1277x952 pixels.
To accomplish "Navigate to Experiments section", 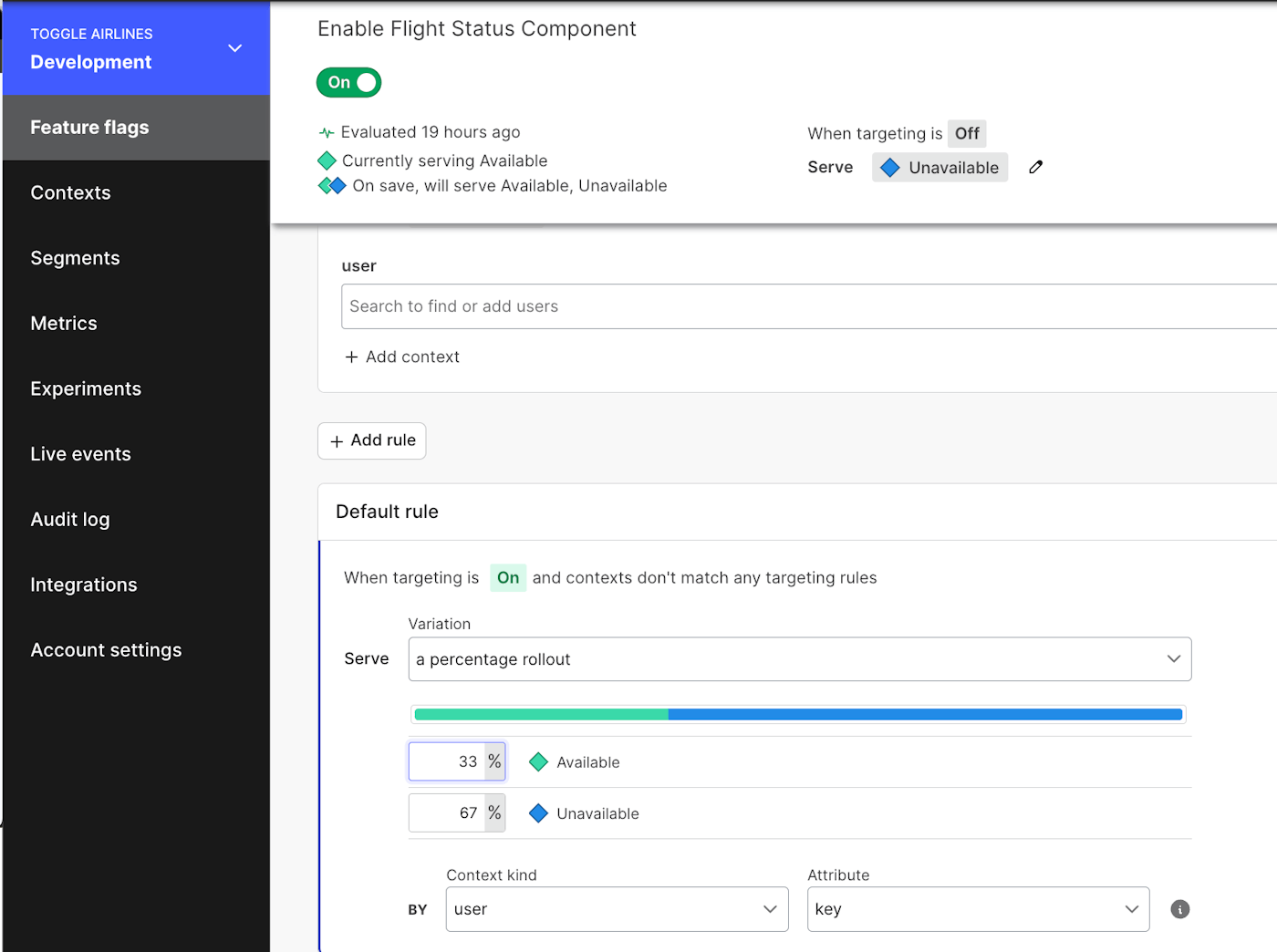I will (86, 389).
